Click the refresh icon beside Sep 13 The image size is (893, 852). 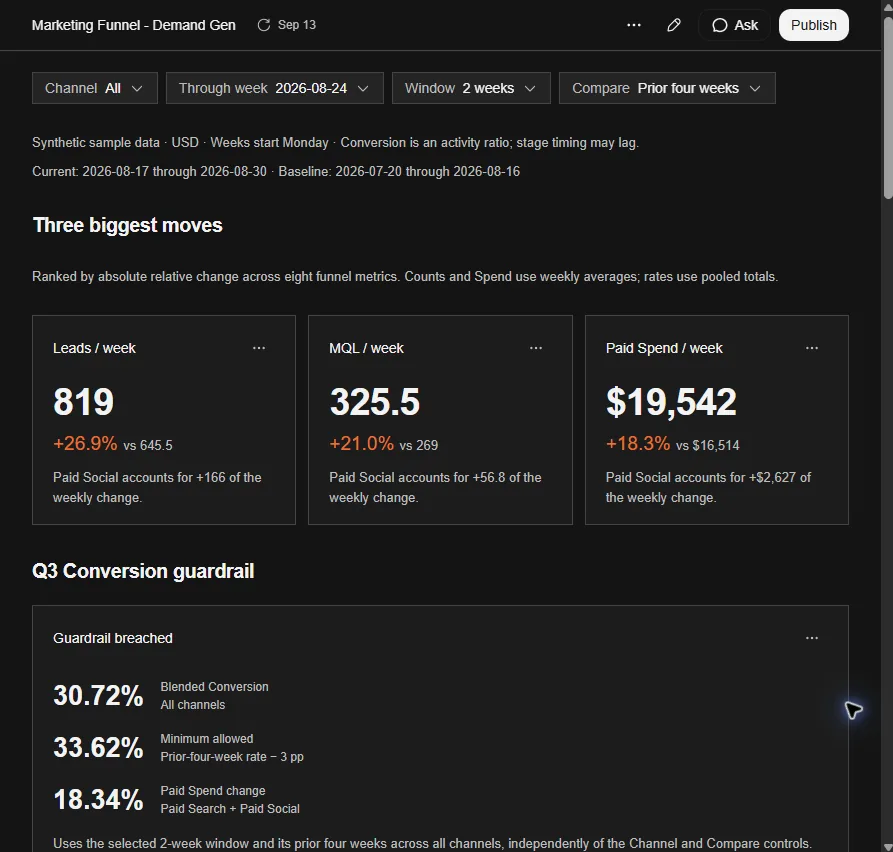(264, 25)
